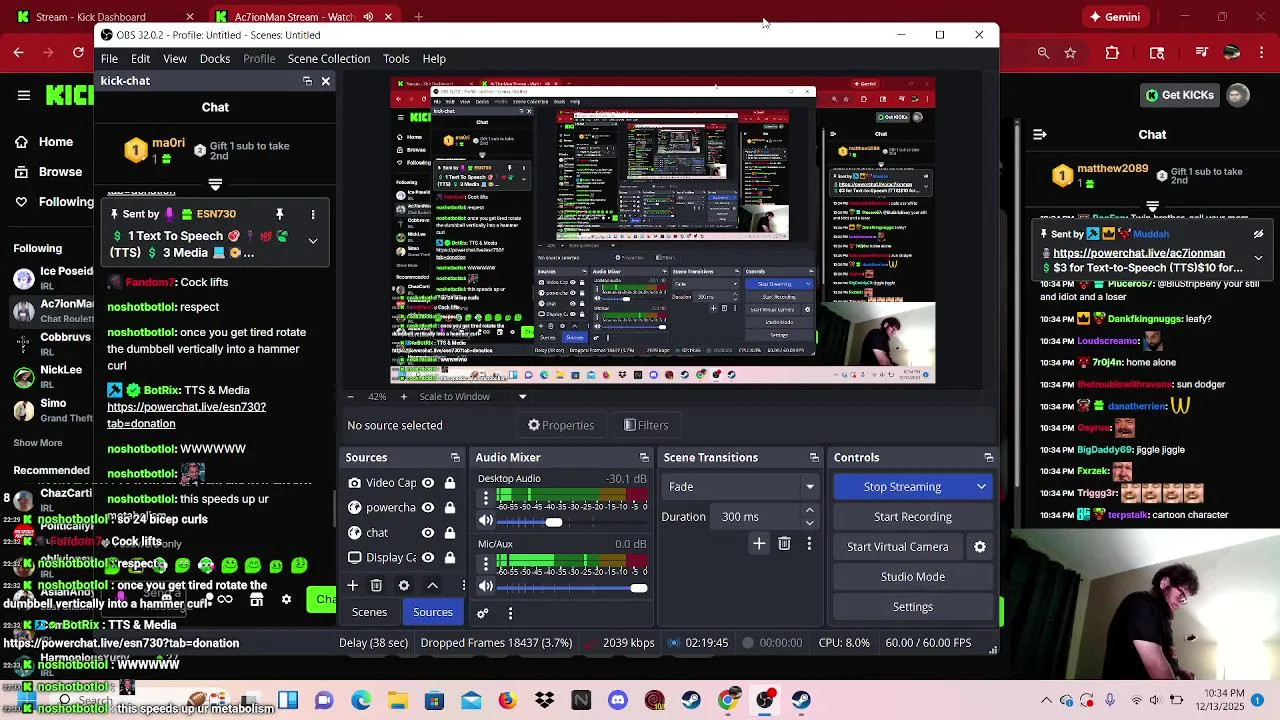Mute Mic/Aux speaker icon

486,587
